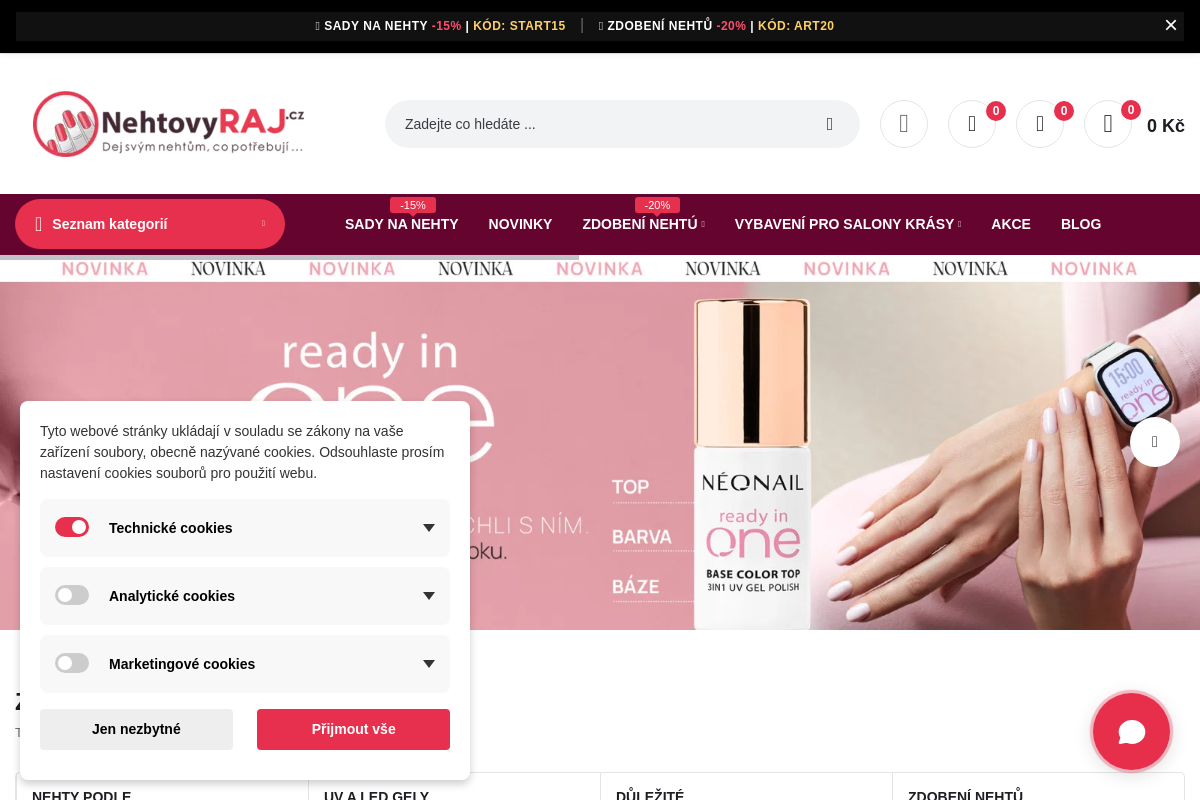Viewport: 1200px width, 800px height.
Task: Open the Seznam kategorií dropdown
Action: (x=150, y=224)
